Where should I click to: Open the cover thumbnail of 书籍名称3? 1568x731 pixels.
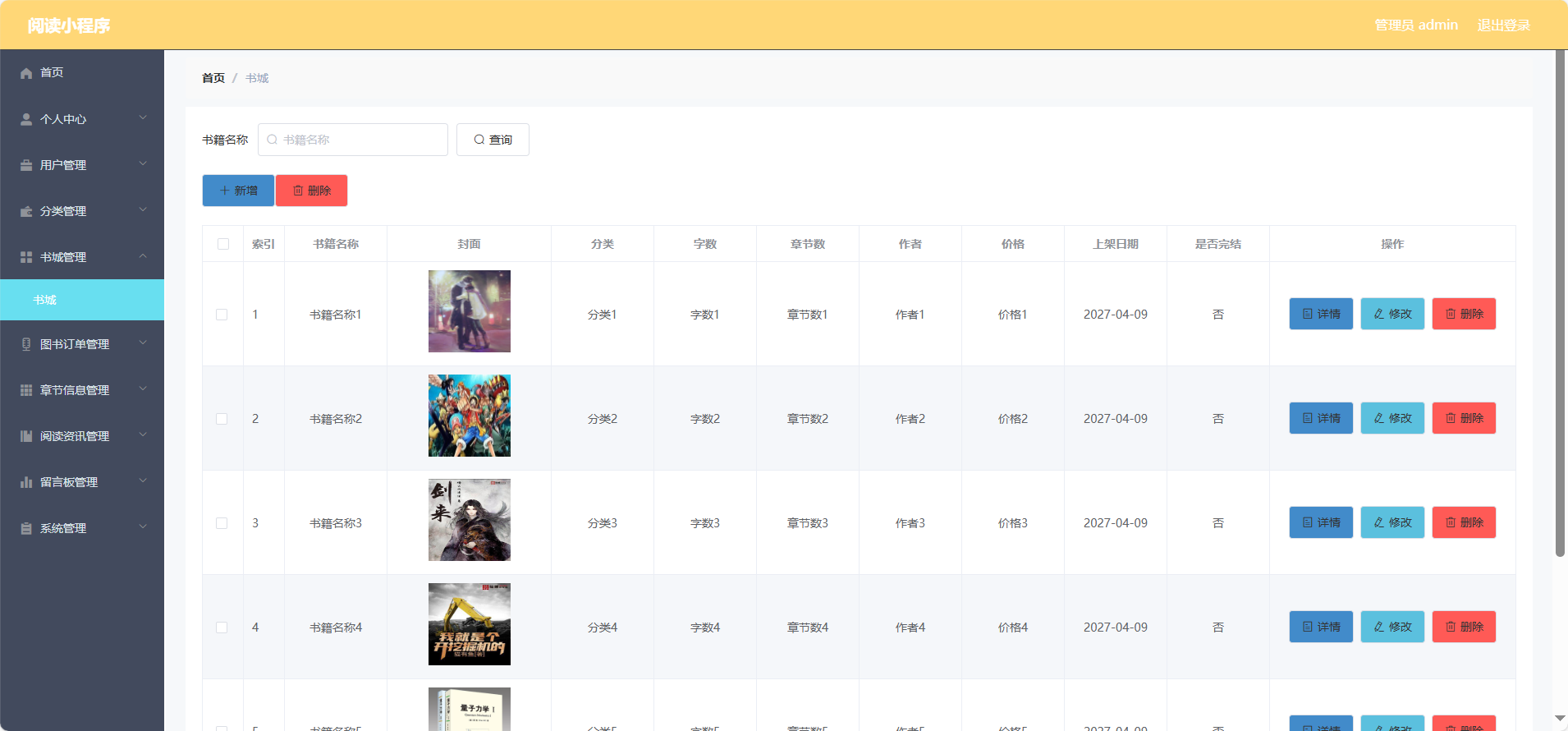tap(470, 520)
